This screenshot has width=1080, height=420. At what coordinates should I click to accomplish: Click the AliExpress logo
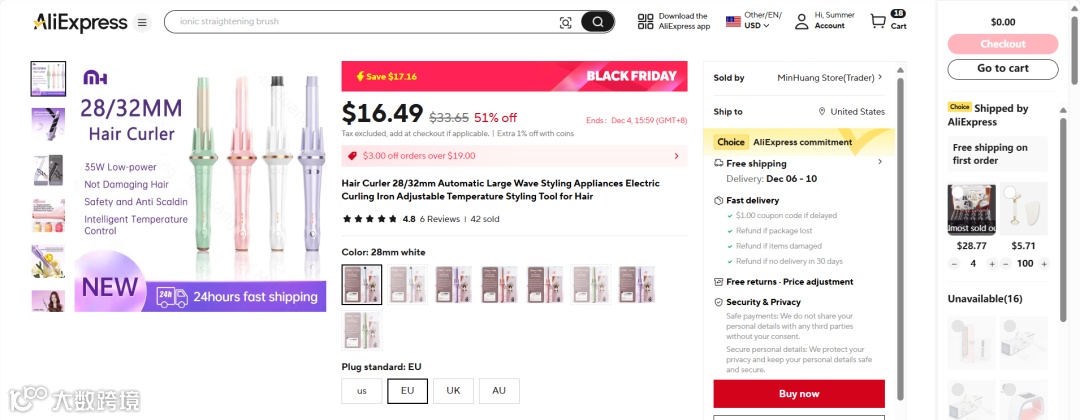pyautogui.click(x=80, y=22)
